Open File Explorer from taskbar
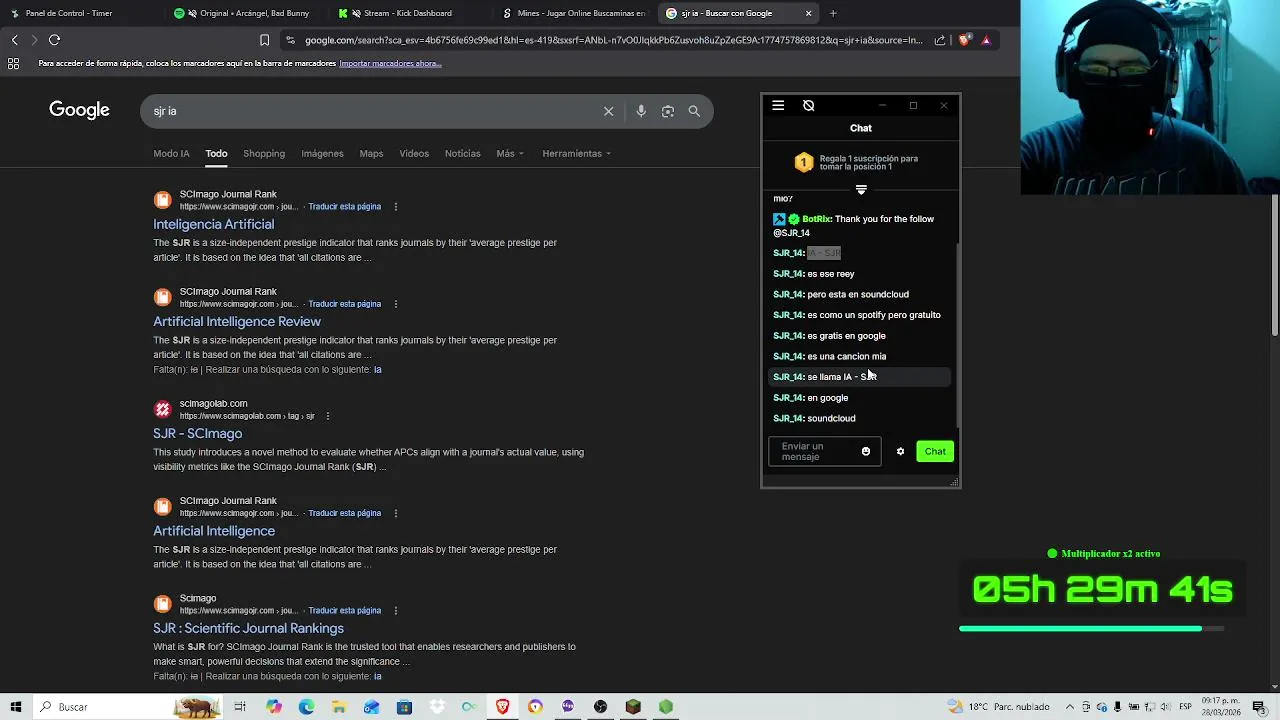Image resolution: width=1280 pixels, height=720 pixels. 339,707
